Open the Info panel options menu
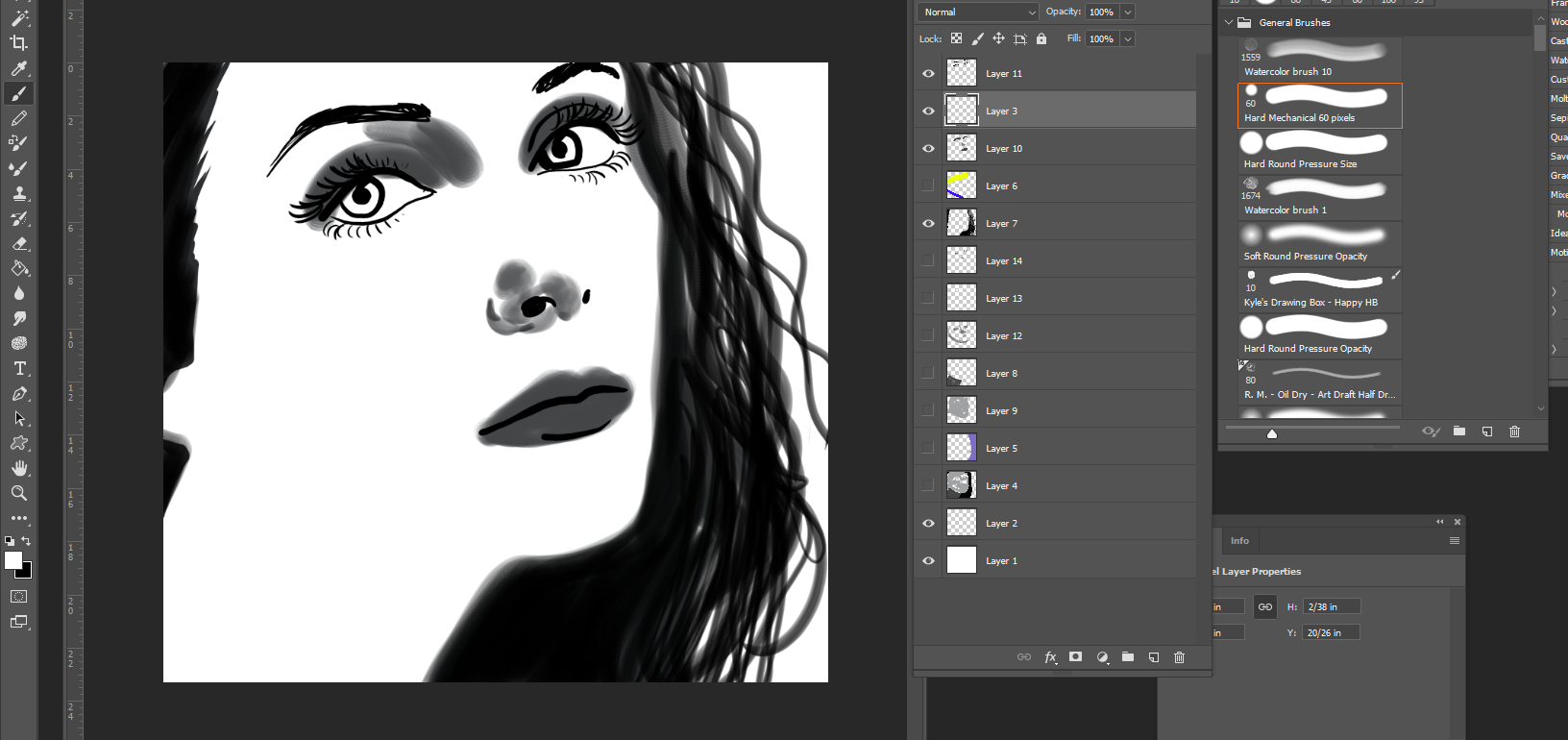The width and height of the screenshot is (1568, 740). click(1454, 541)
